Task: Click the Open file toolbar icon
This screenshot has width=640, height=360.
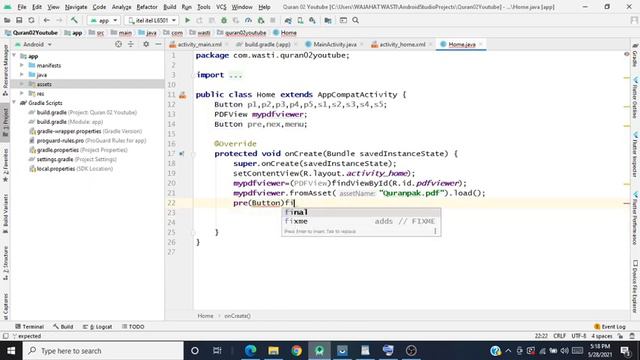Action: (7, 20)
